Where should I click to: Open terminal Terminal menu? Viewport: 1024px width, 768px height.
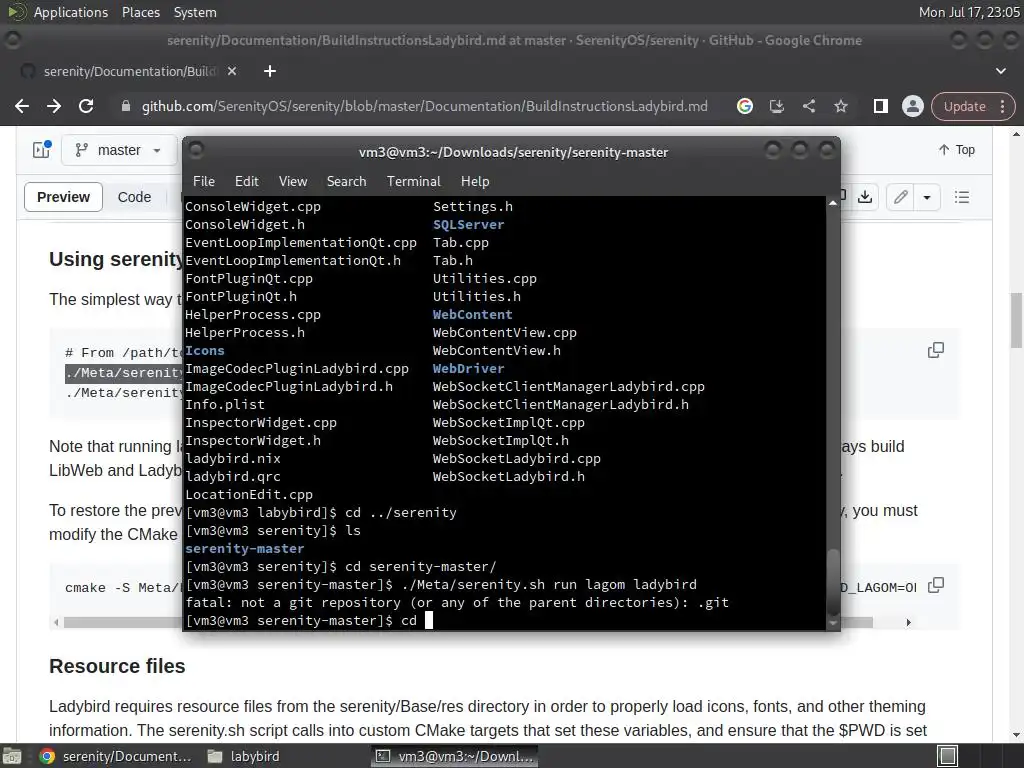pos(413,181)
